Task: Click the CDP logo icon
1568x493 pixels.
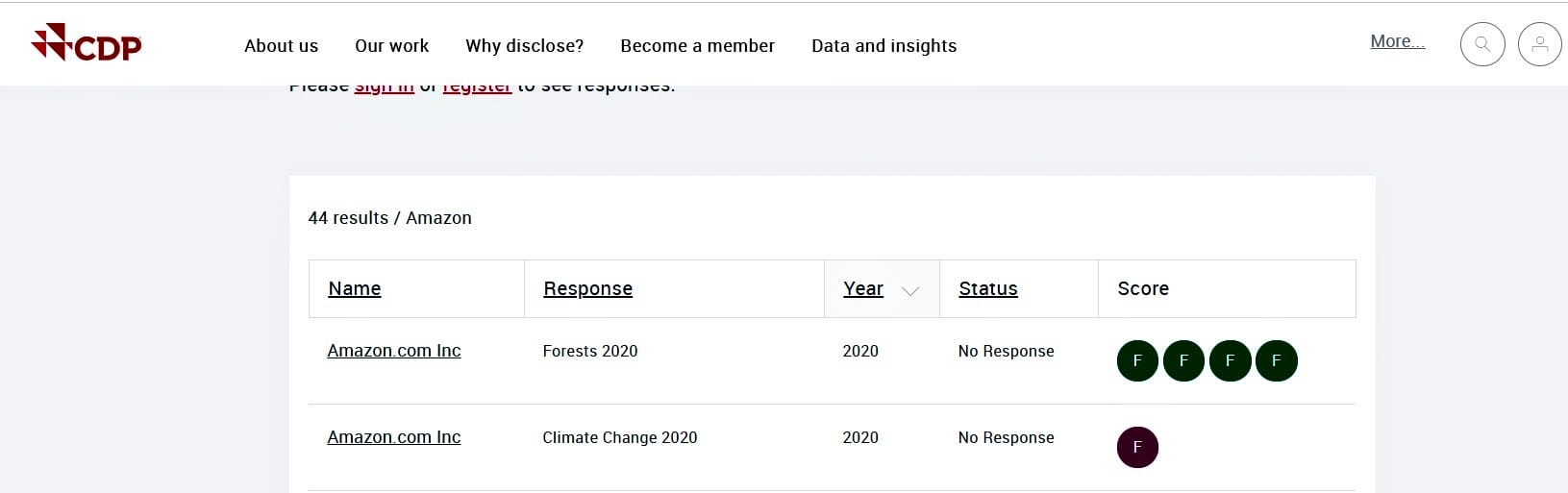Action: [86, 43]
